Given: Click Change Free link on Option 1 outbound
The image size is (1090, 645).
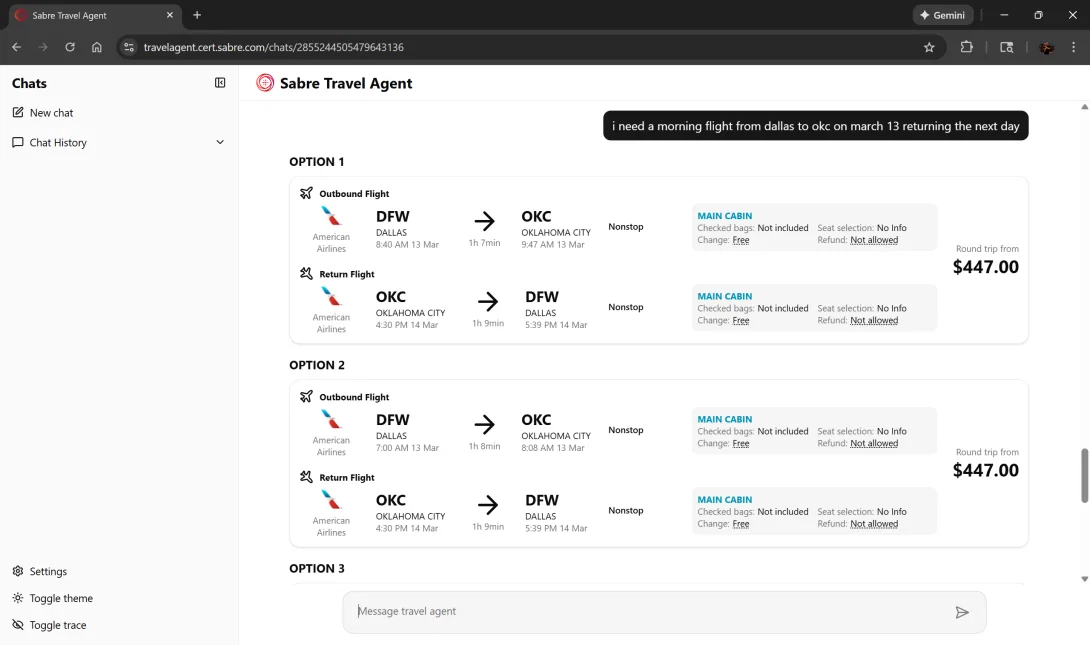Looking at the screenshot, I should click(x=741, y=240).
